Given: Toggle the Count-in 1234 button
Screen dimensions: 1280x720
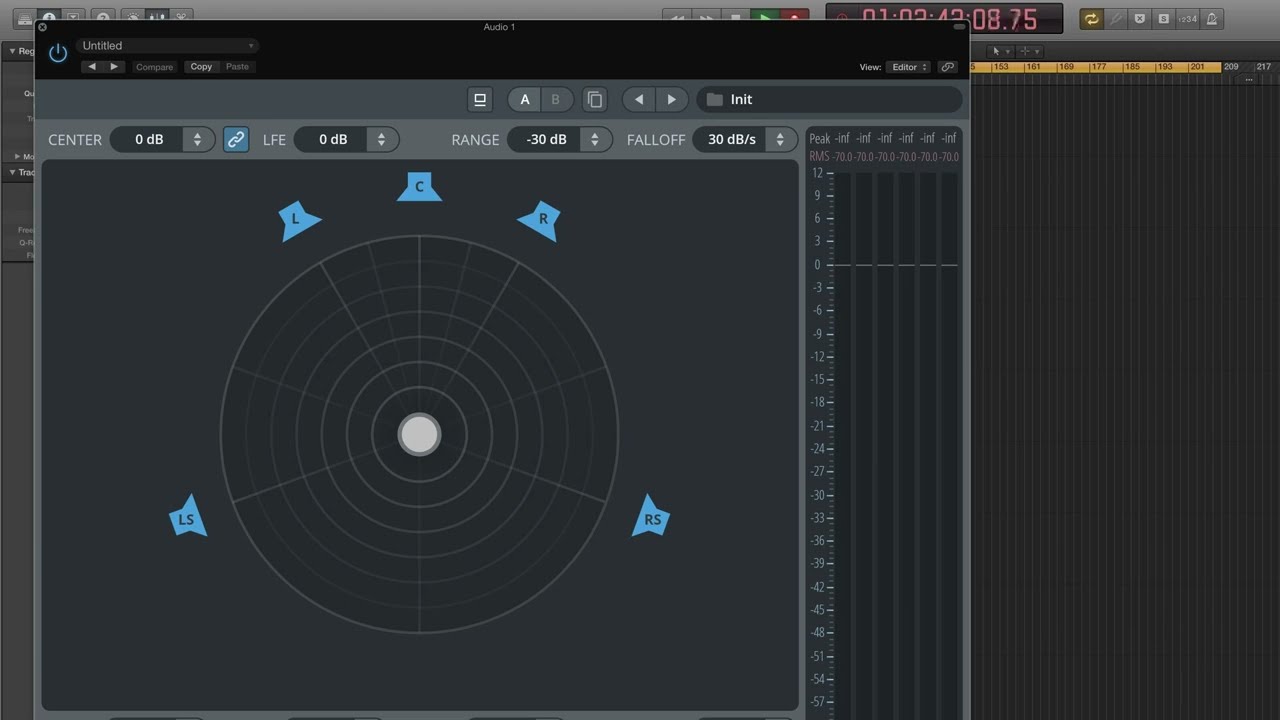Looking at the screenshot, I should pyautogui.click(x=1187, y=18).
